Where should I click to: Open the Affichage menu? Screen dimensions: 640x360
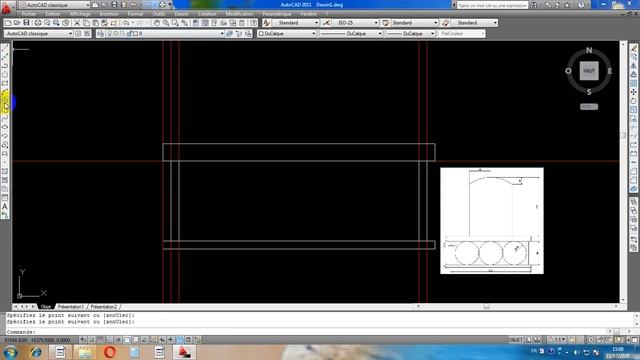[x=80, y=14]
